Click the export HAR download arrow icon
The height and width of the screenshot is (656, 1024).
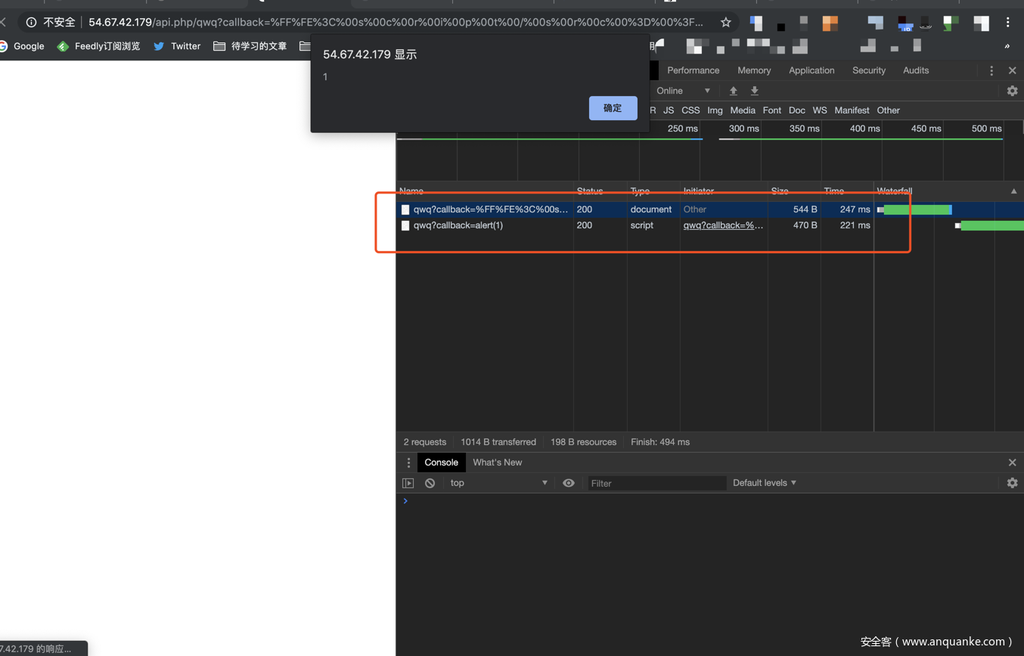click(755, 91)
